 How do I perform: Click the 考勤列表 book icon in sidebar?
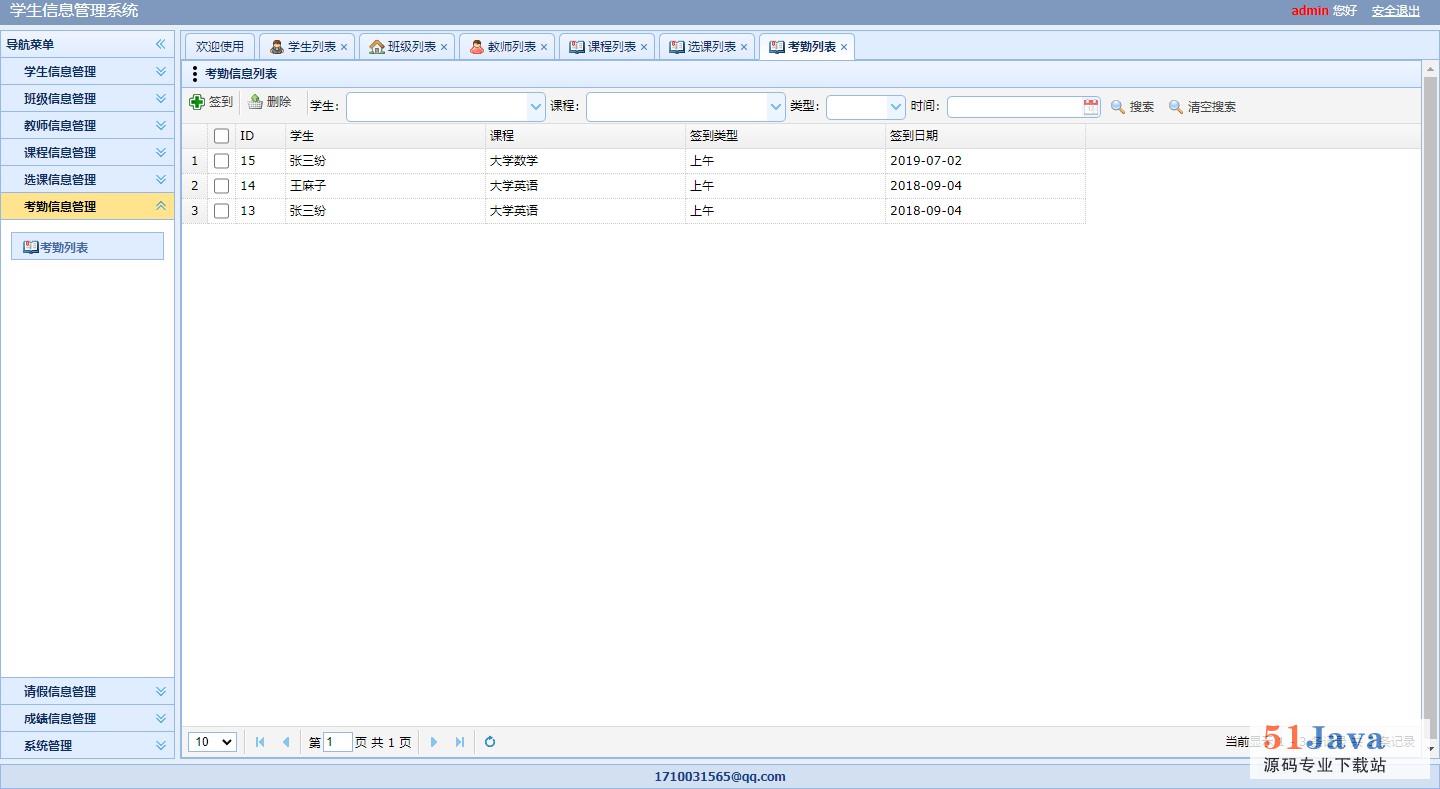tap(31, 247)
